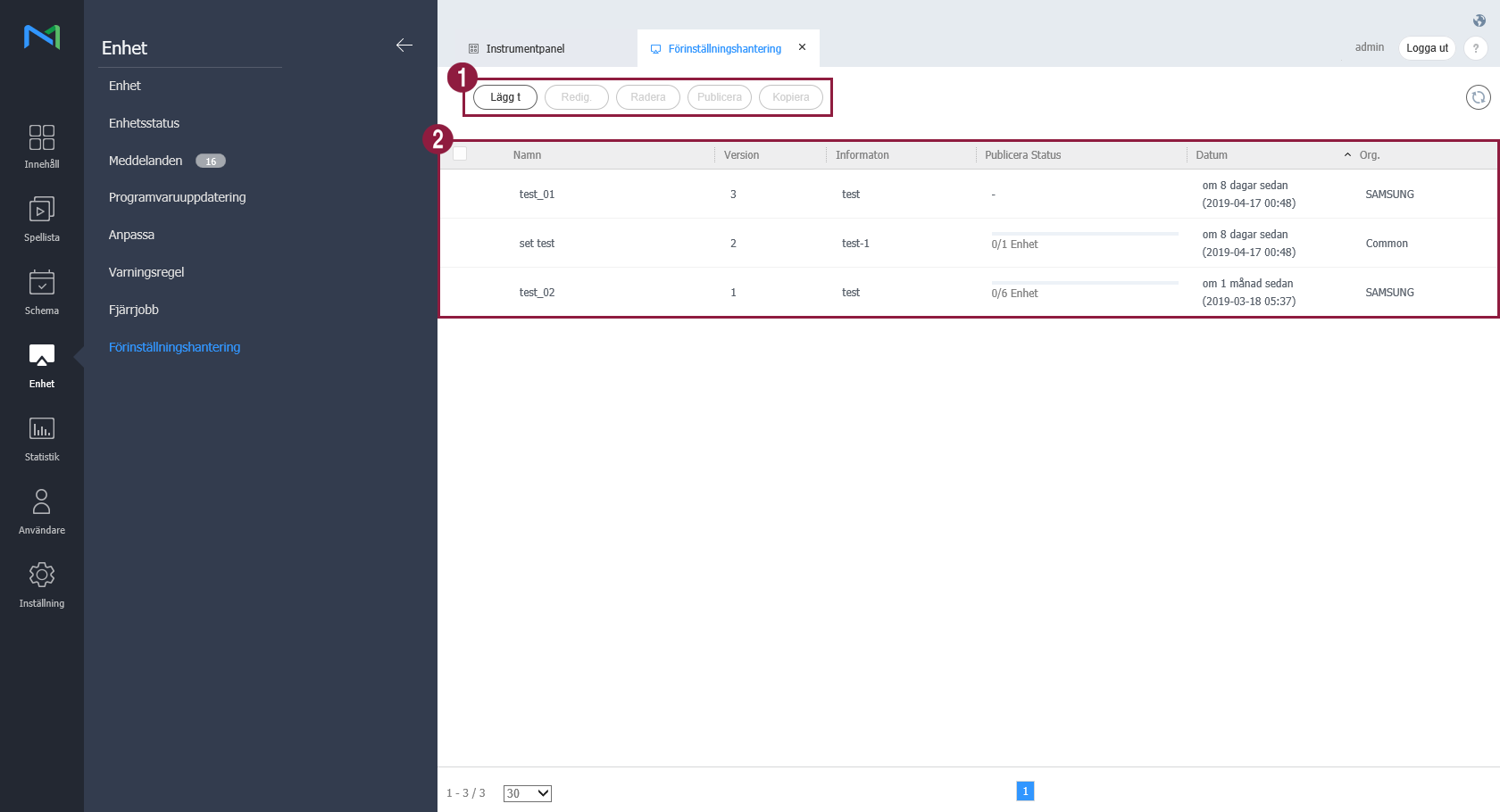Click the Logga ut button
The width and height of the screenshot is (1500, 812).
click(x=1426, y=48)
